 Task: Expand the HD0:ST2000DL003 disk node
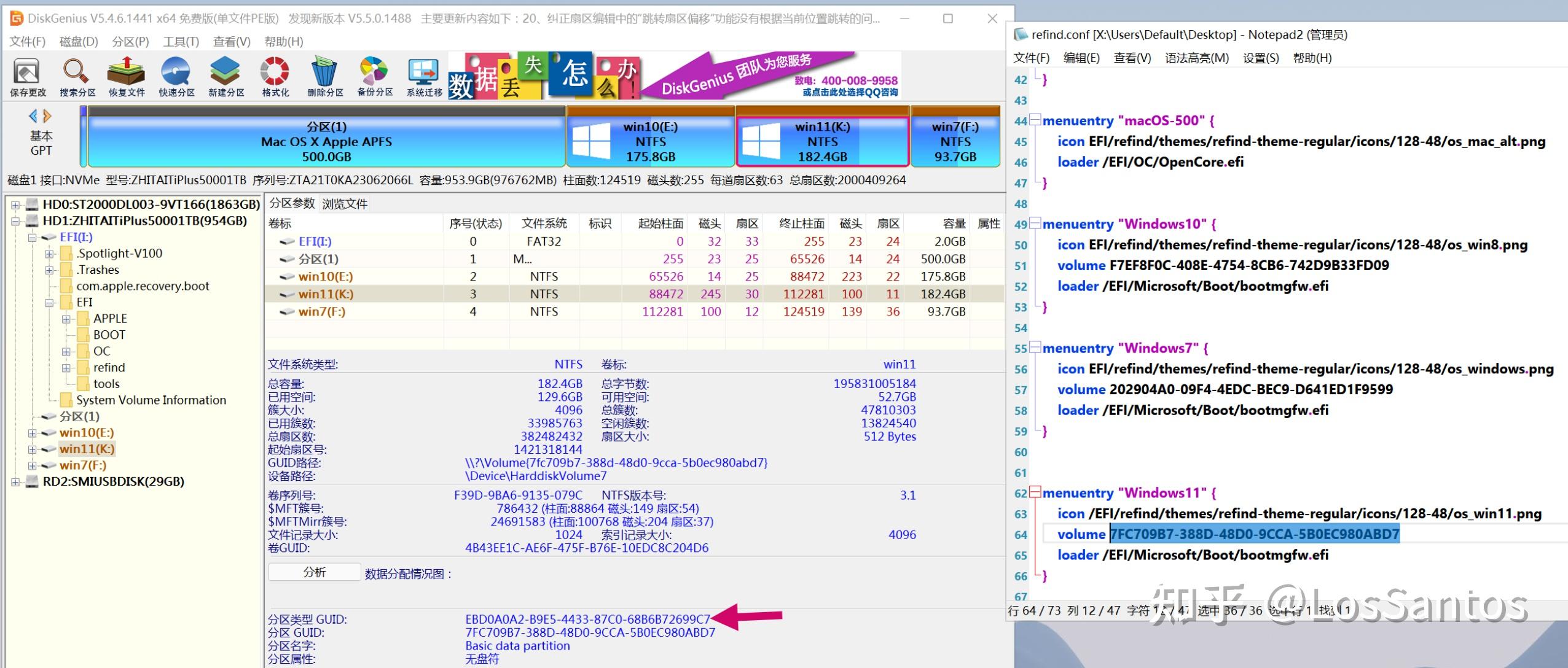coord(15,204)
